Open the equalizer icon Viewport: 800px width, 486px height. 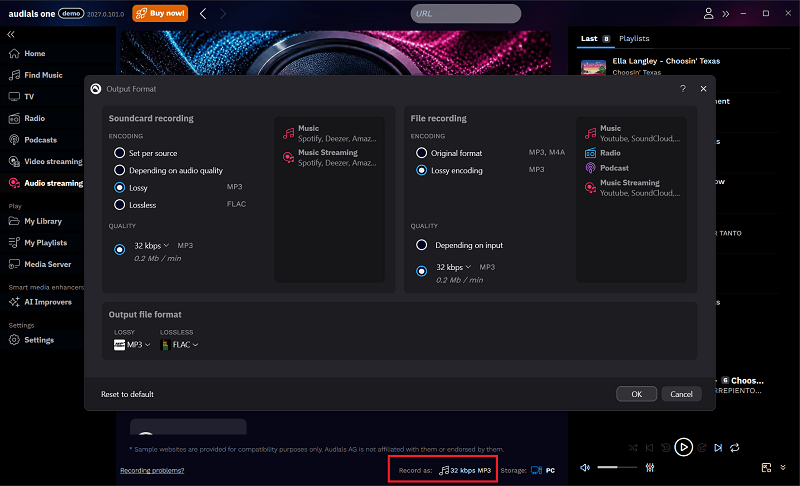650,468
